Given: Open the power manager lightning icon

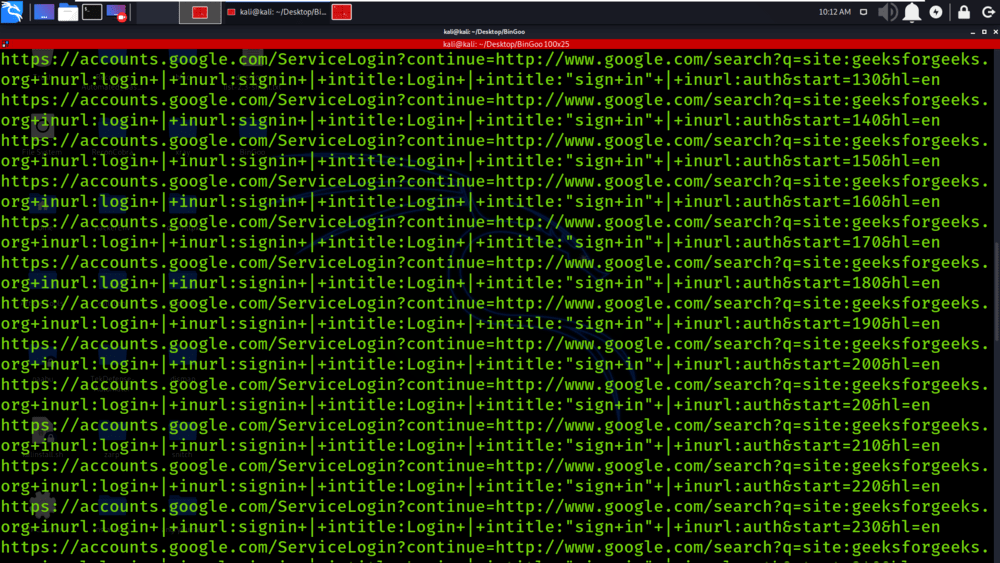Looking at the screenshot, I should (x=936, y=12).
